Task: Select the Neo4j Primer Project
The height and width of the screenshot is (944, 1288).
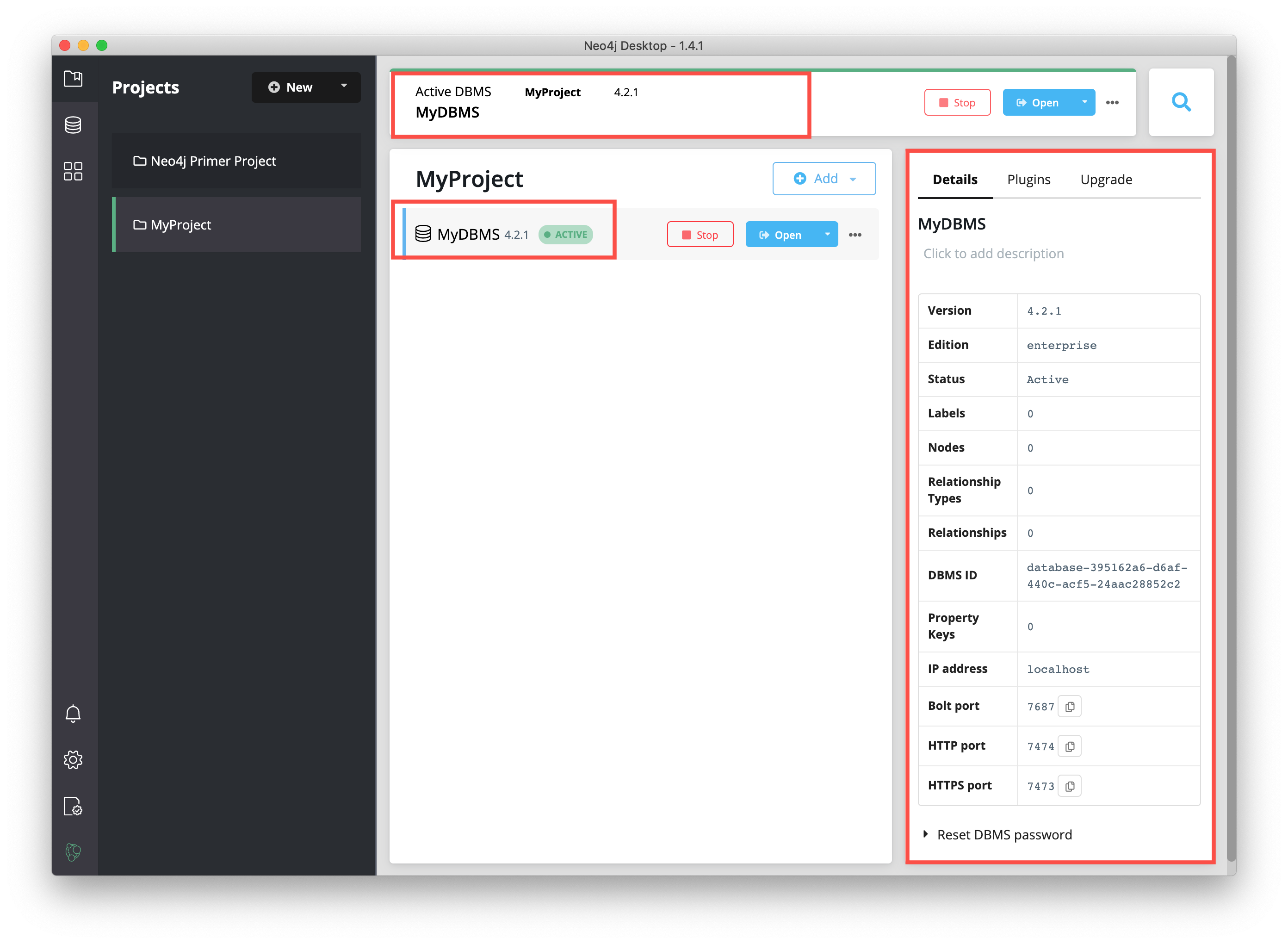Action: click(236, 161)
